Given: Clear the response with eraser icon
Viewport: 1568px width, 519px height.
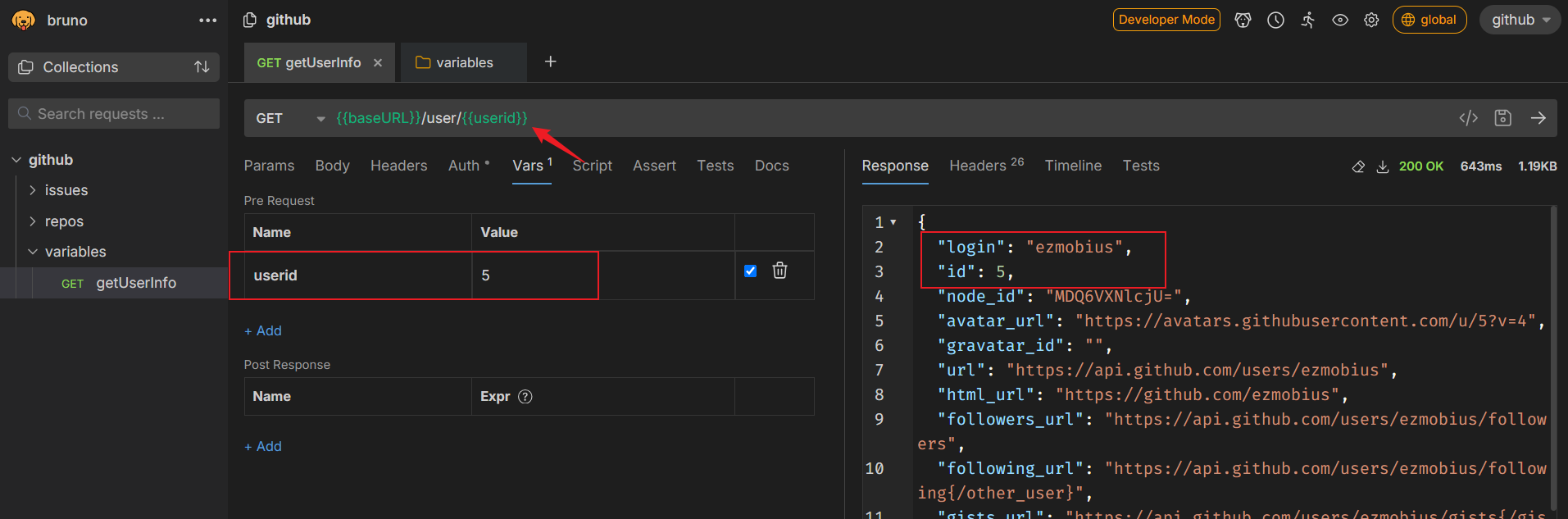Looking at the screenshot, I should click(x=1358, y=166).
